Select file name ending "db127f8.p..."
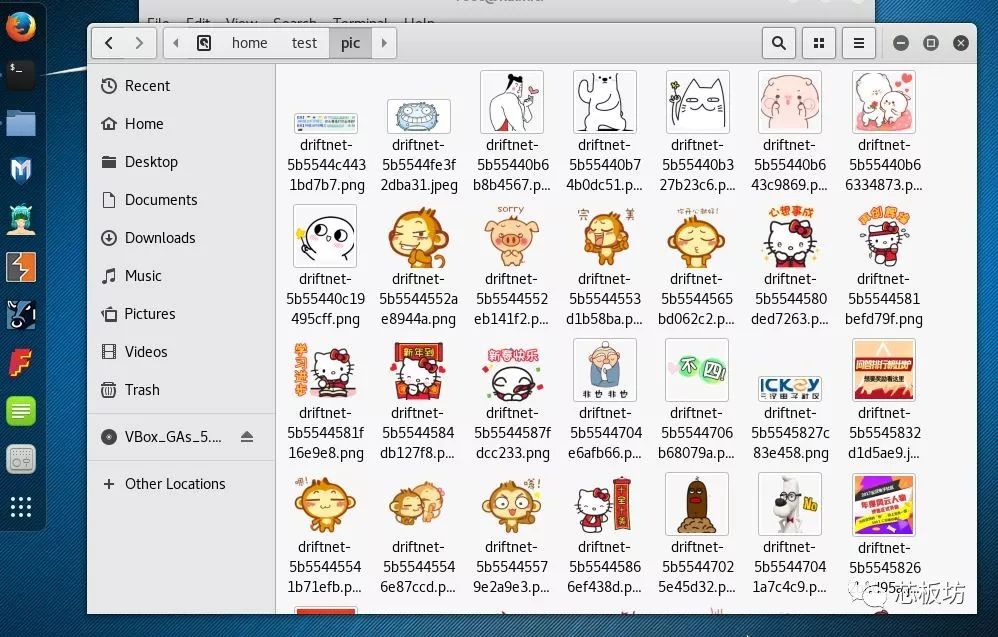The width and height of the screenshot is (998, 637). pos(418,433)
